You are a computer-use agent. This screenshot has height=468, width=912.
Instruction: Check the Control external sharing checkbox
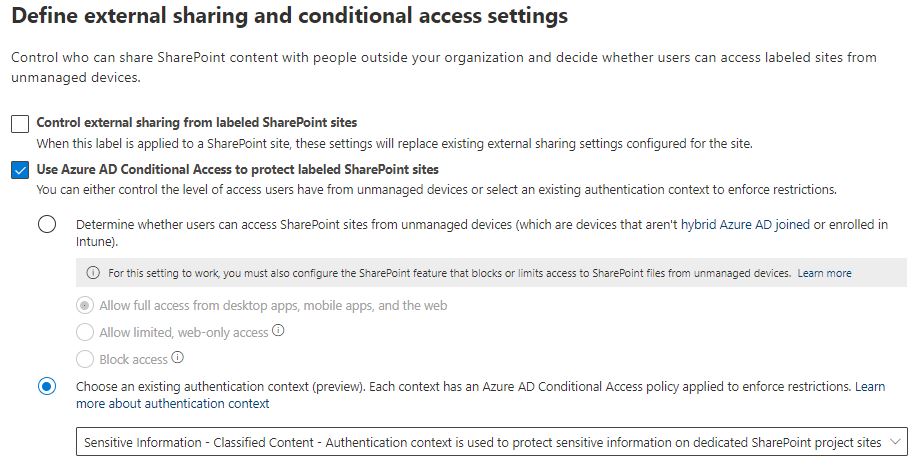pos(20,124)
